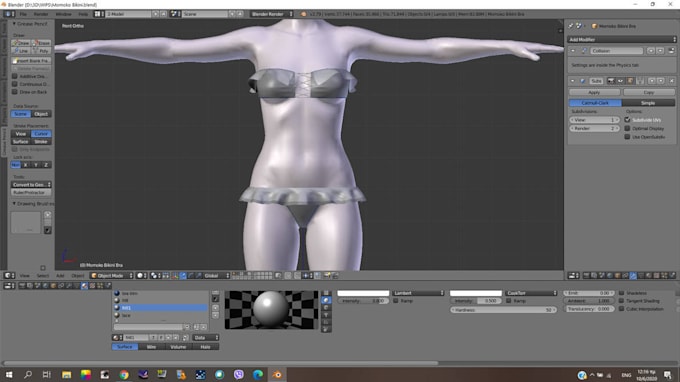Move Collision modifier up in stack
Screen dimensions: 680x382
click(651, 51)
